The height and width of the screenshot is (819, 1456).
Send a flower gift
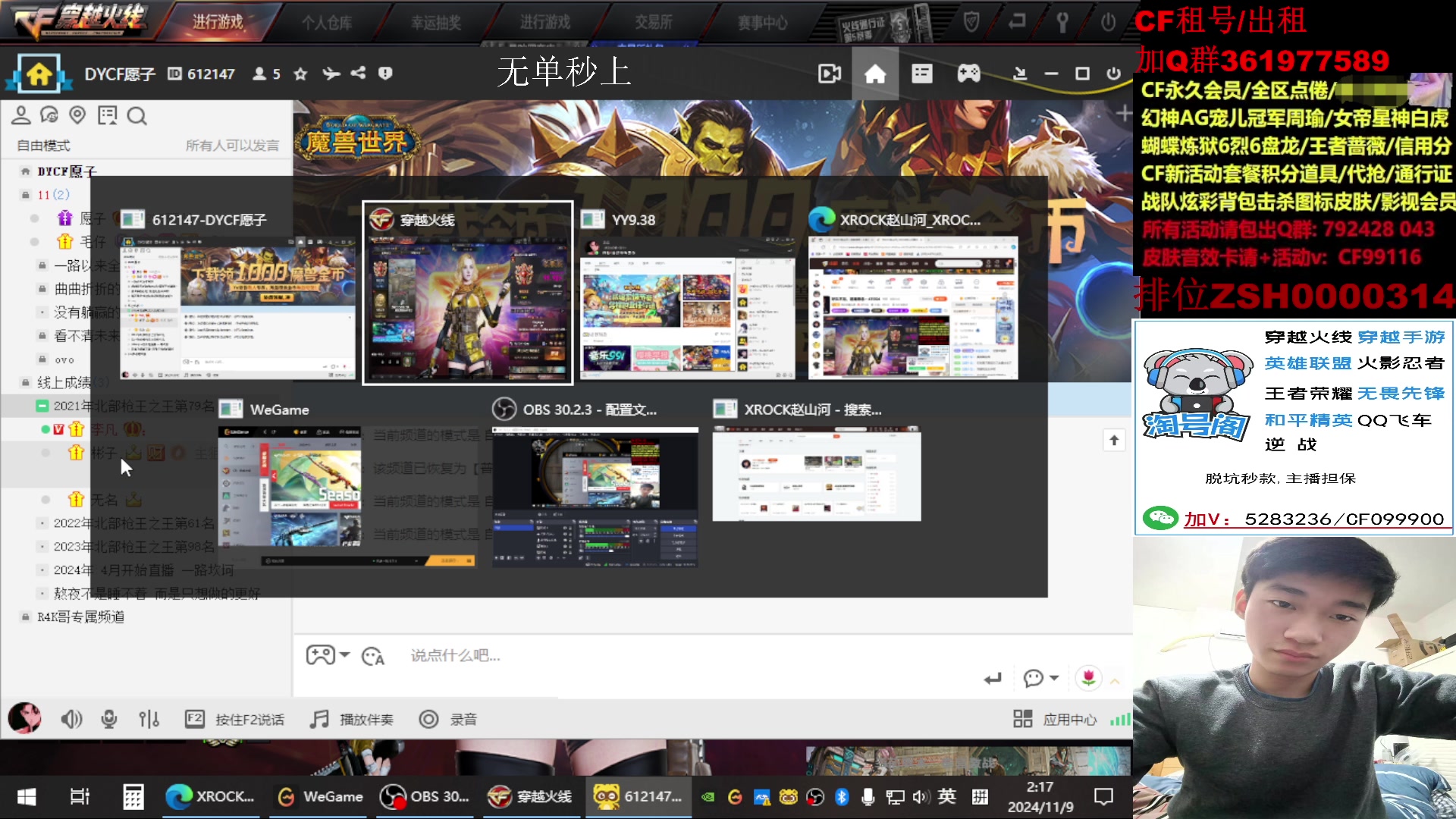click(1088, 677)
